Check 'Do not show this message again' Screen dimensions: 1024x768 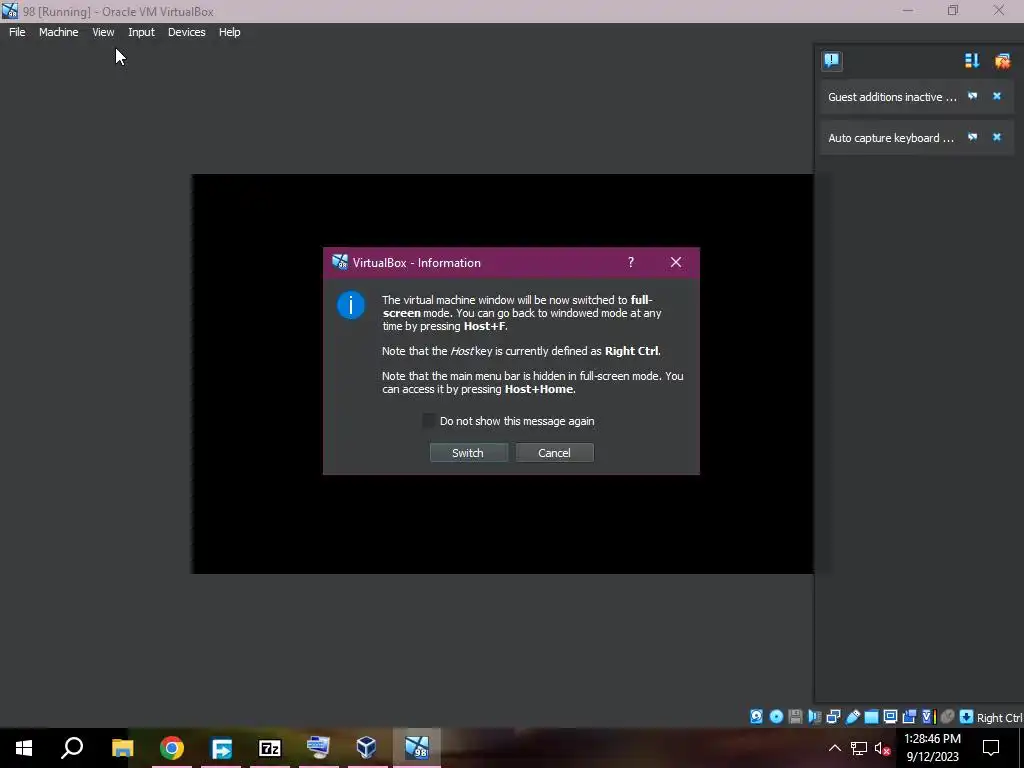429,421
